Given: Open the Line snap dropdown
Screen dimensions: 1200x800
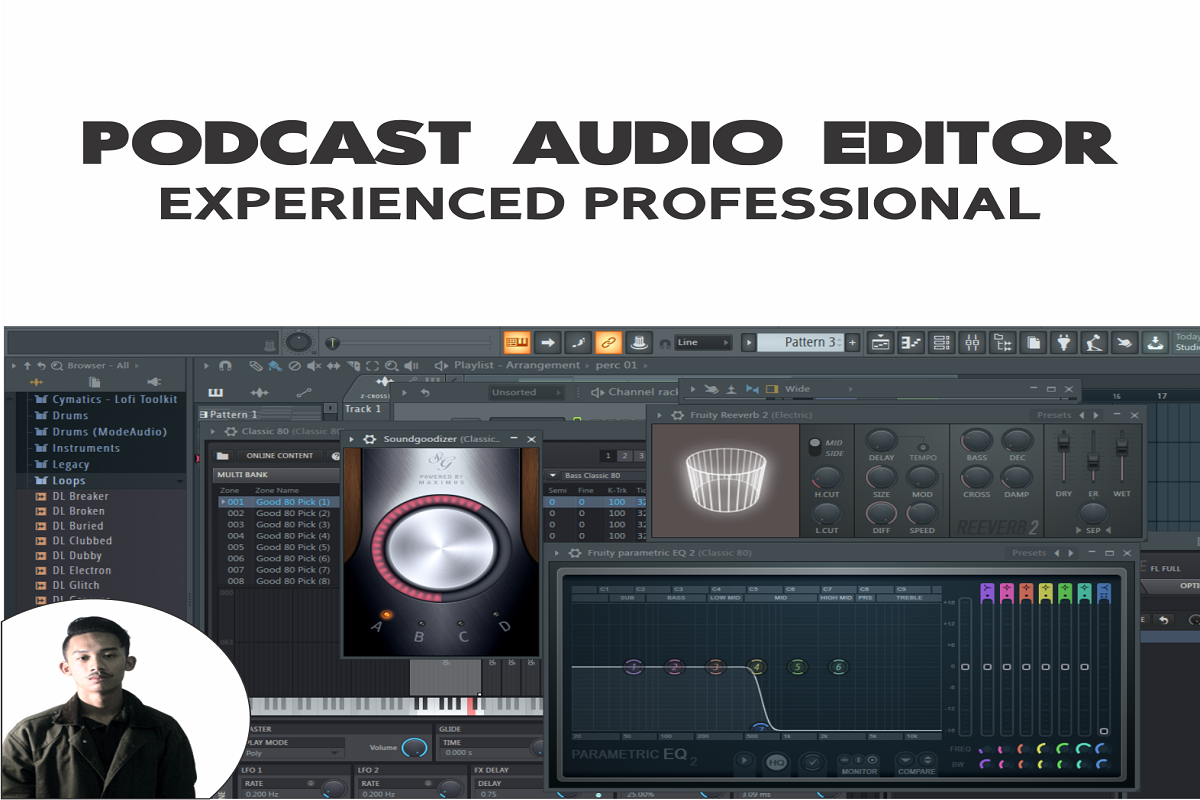Looking at the screenshot, I should coord(704,342).
